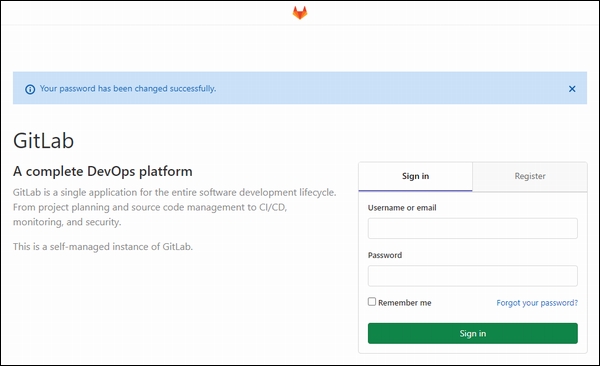Focus the Username or email field

pos(473,228)
